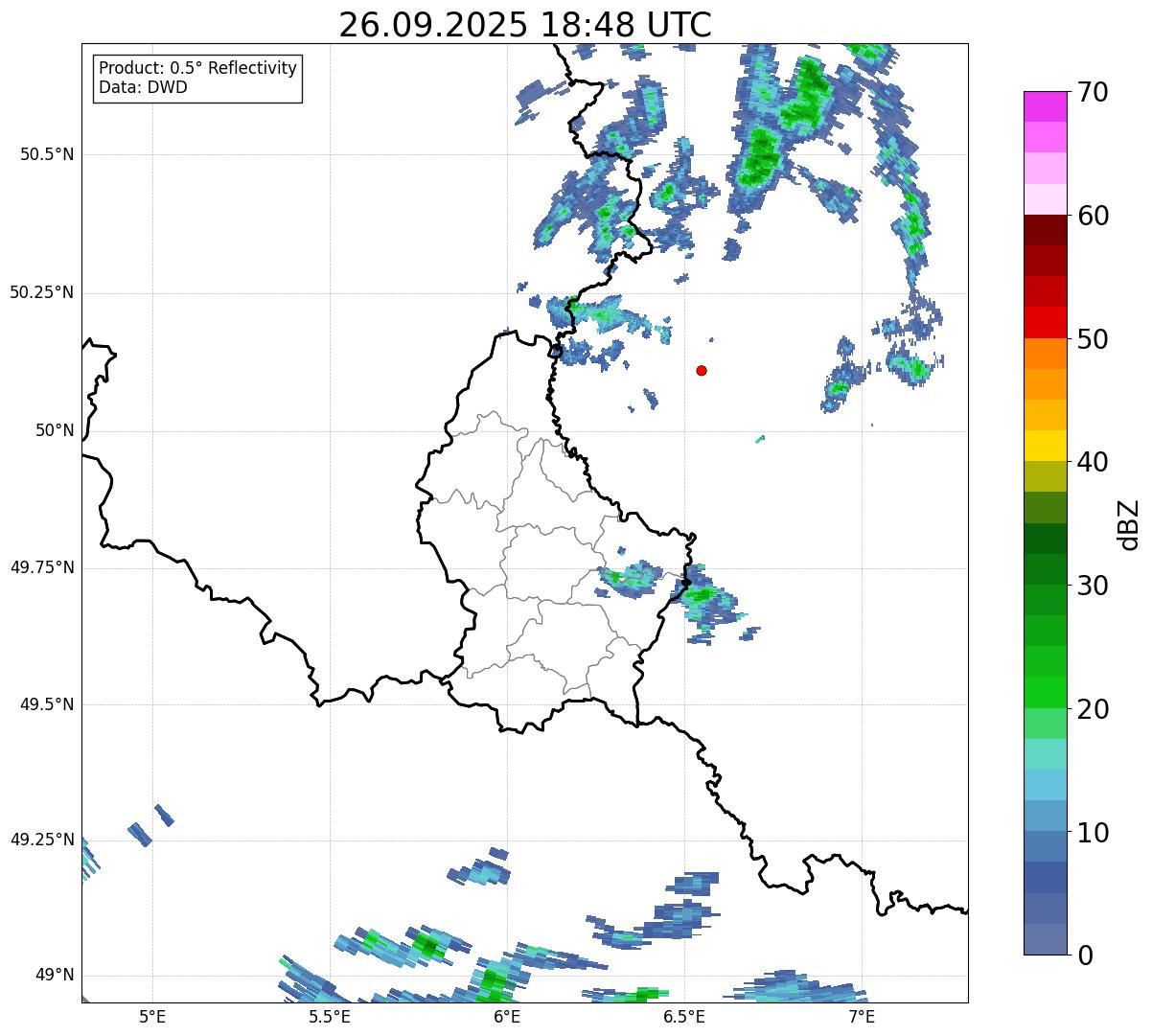Click the 49.5°N latitude label
The image size is (1152, 1036).
(47, 704)
